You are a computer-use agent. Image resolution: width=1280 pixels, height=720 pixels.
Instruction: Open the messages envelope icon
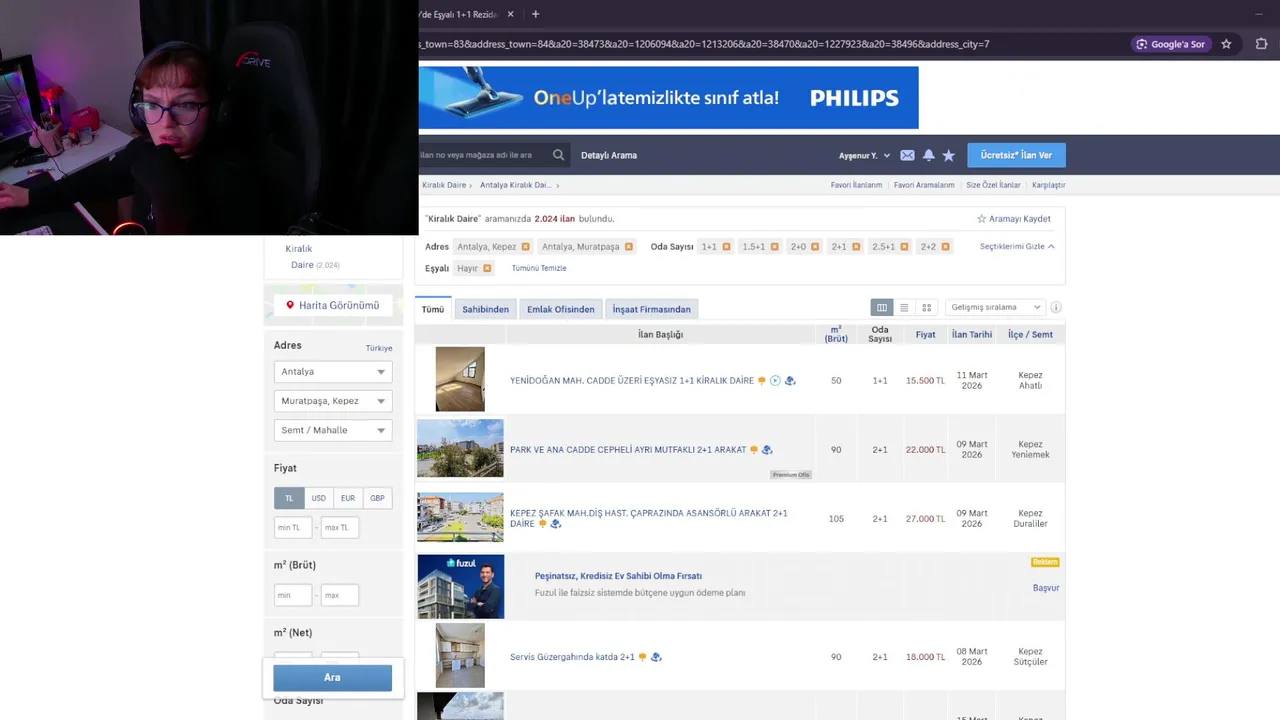tap(907, 155)
